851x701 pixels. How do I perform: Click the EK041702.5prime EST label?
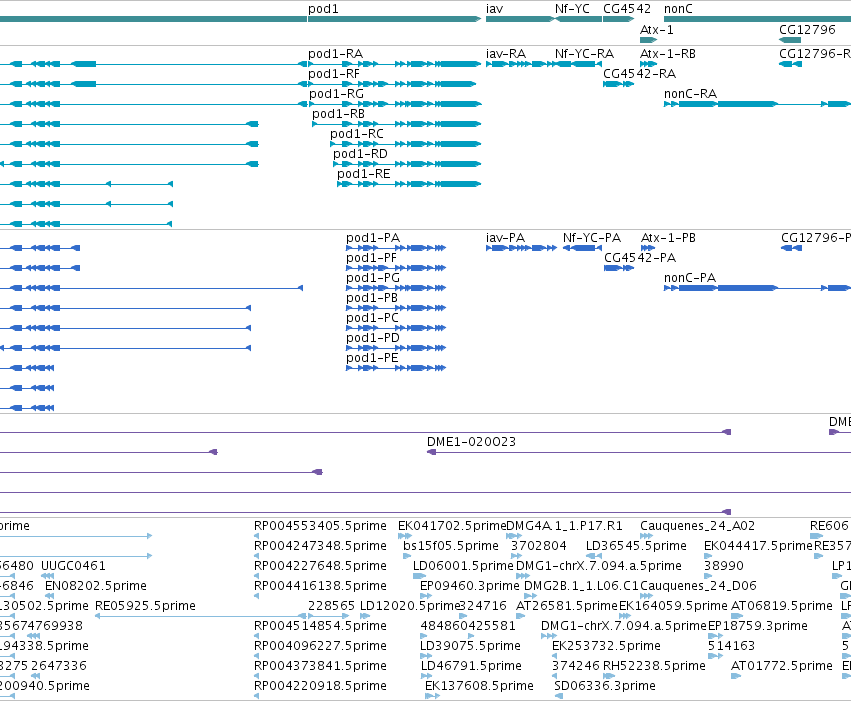pos(452,526)
